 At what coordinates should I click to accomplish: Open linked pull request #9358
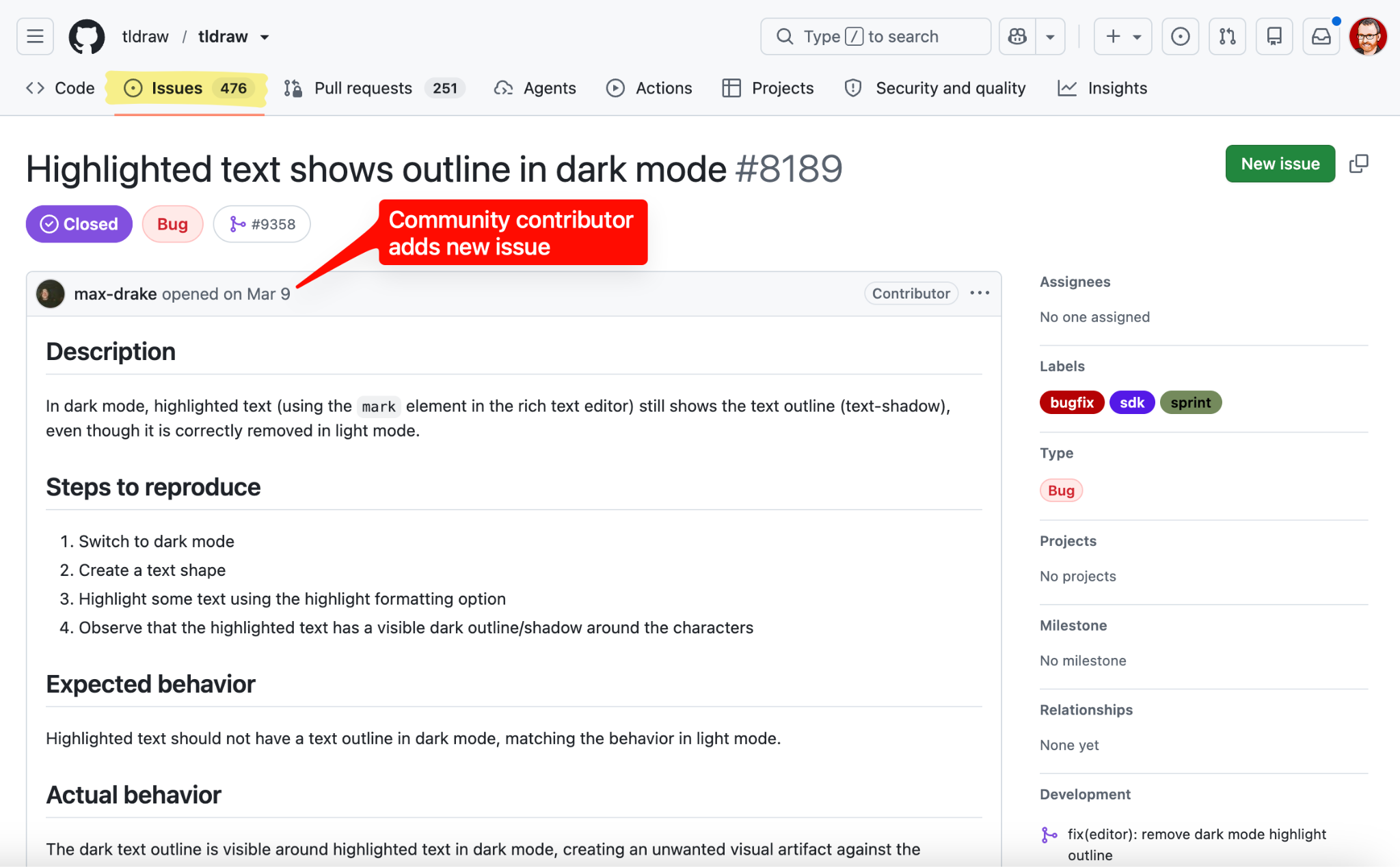262,224
